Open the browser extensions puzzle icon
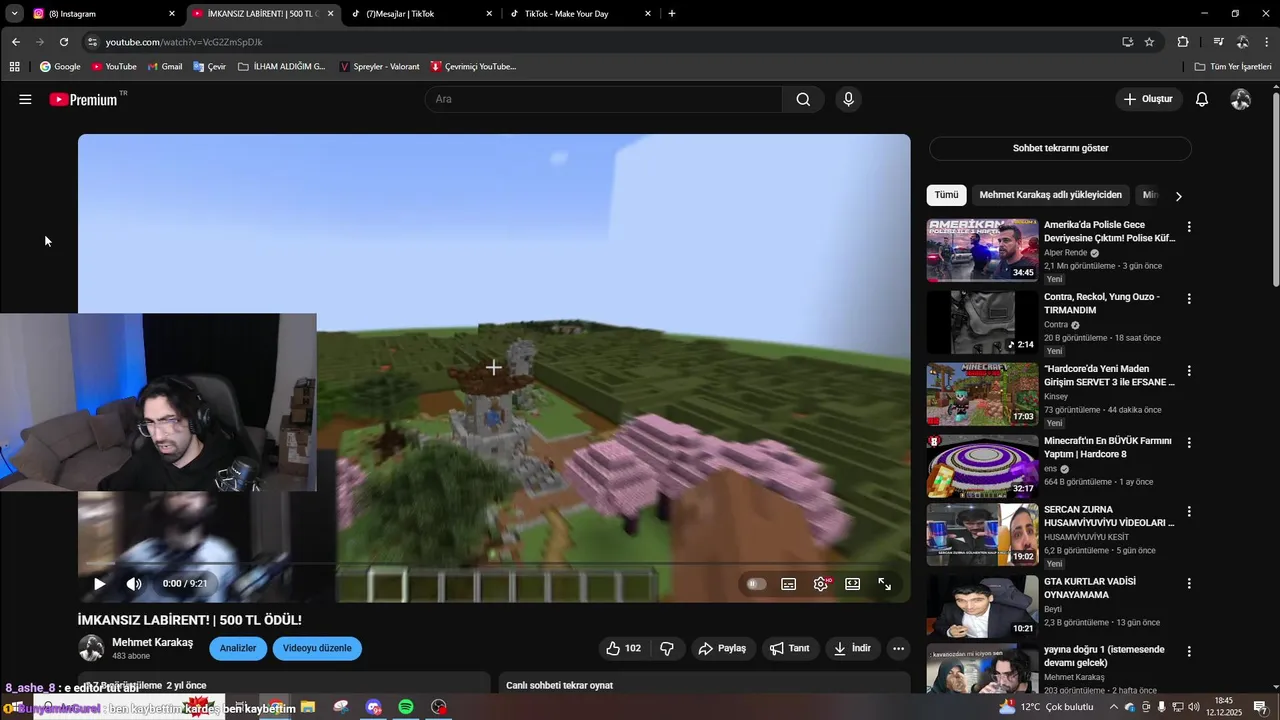Viewport: 1280px width, 720px height. [x=1183, y=42]
